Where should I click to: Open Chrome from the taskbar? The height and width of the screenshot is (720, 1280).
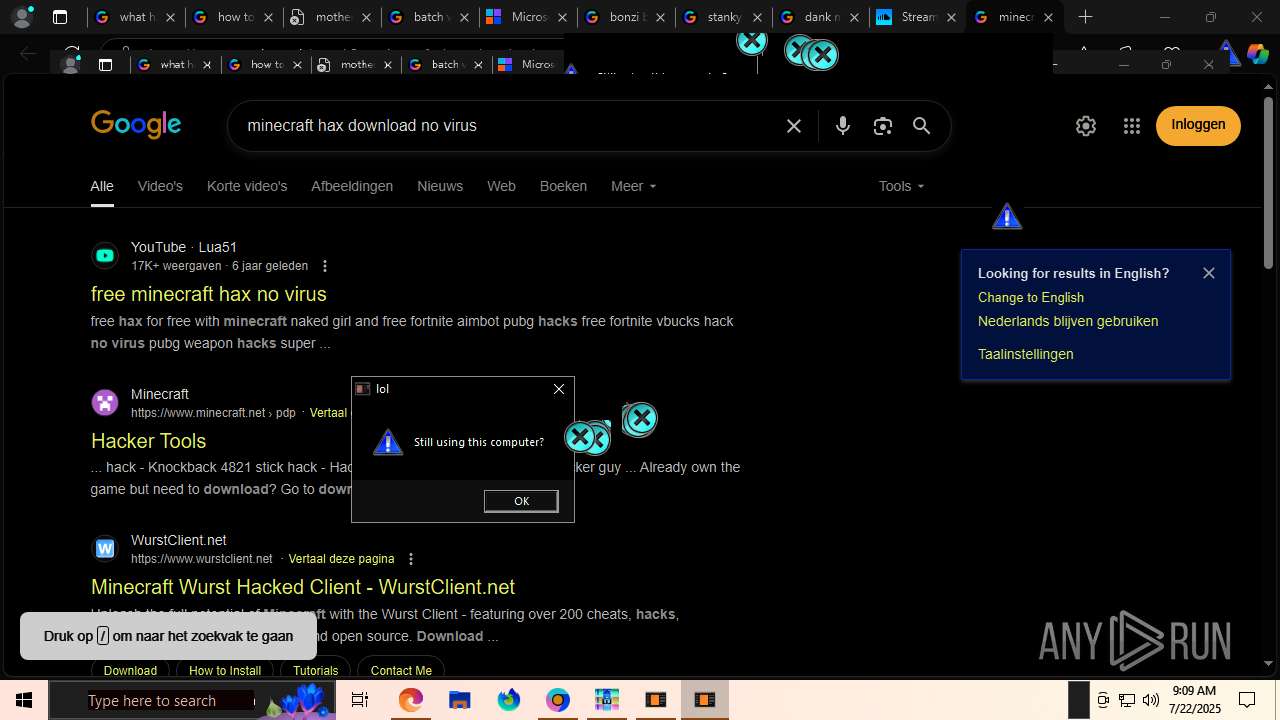(558, 700)
